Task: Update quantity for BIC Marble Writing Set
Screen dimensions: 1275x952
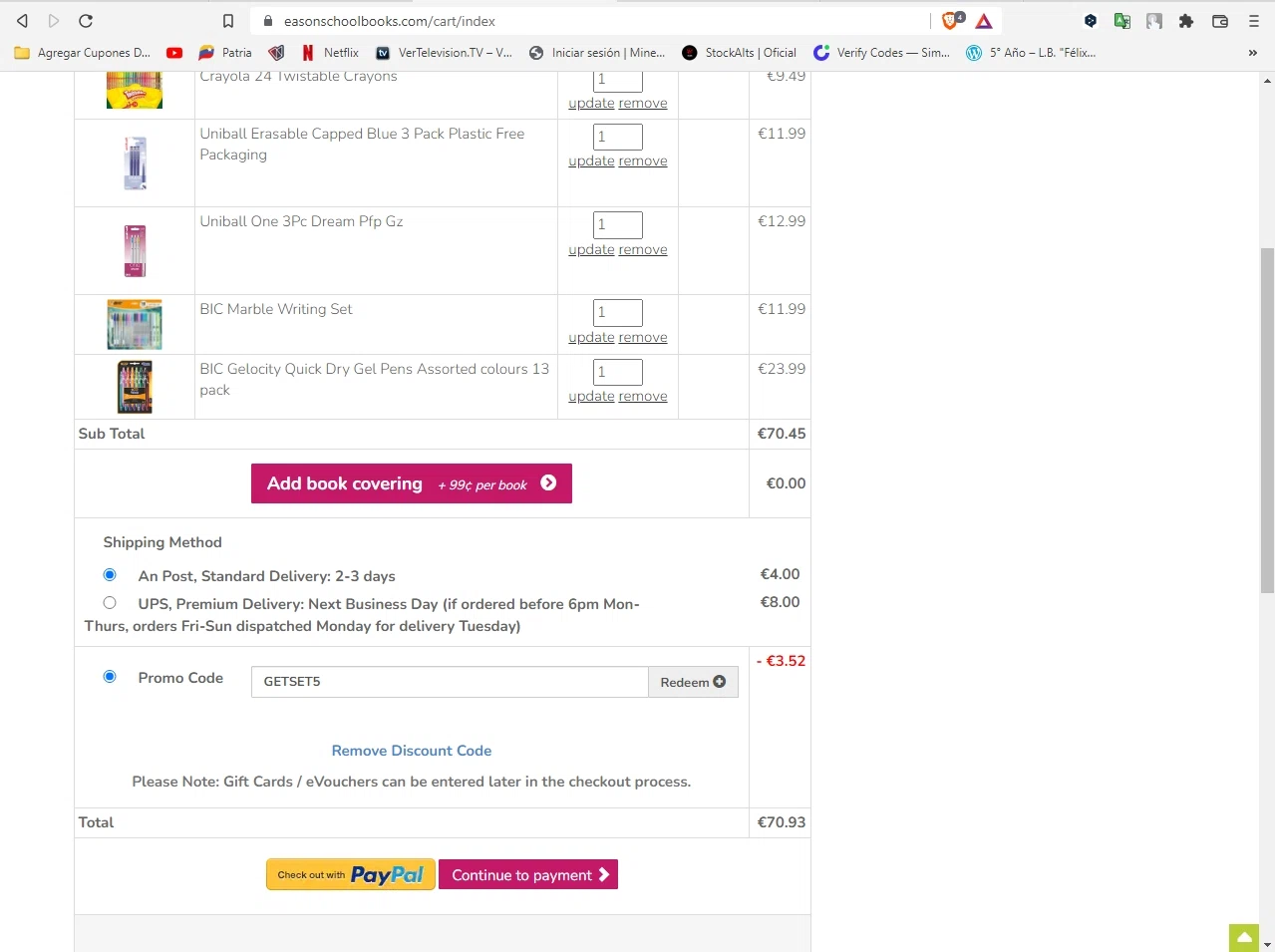Action: click(591, 337)
